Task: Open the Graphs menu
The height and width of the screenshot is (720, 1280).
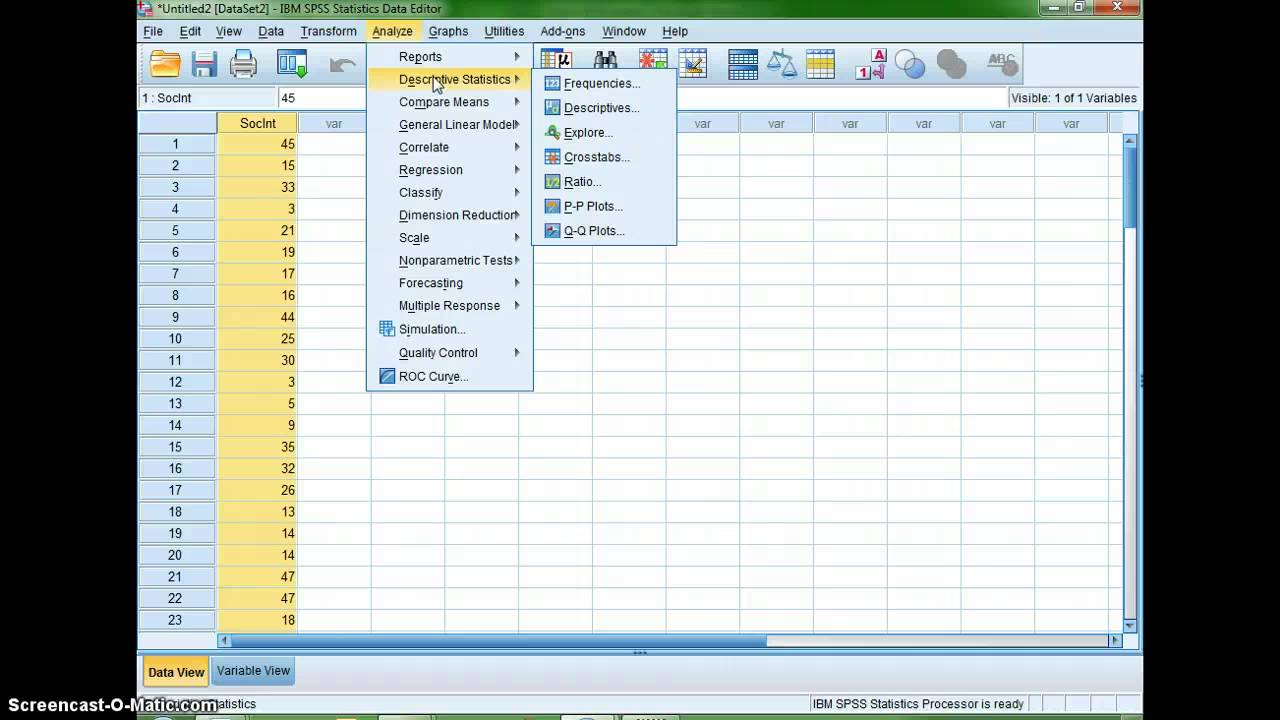Action: coord(448,32)
